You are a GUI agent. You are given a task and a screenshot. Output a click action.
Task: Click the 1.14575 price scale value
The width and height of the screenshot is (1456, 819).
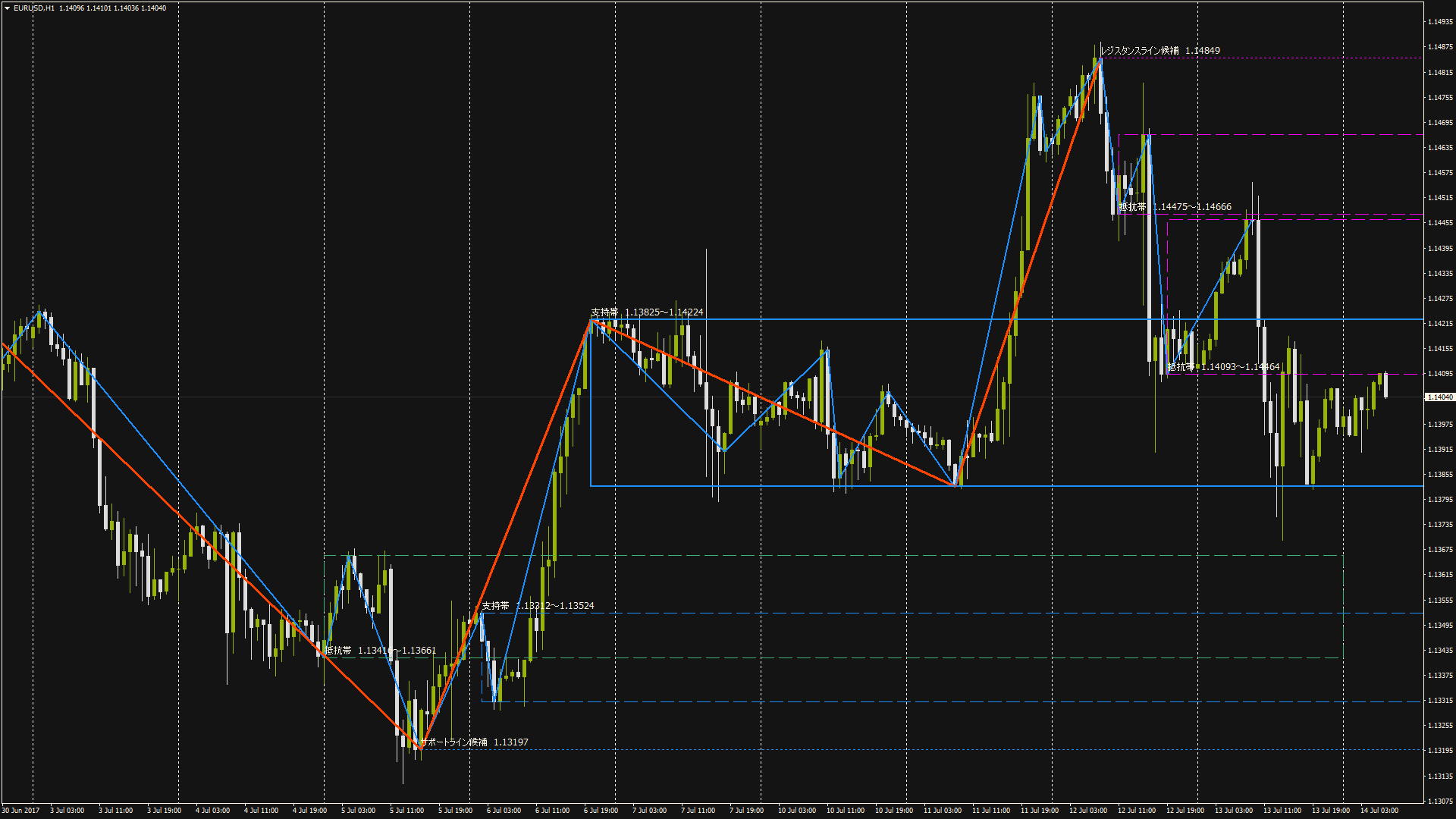coord(1440,173)
